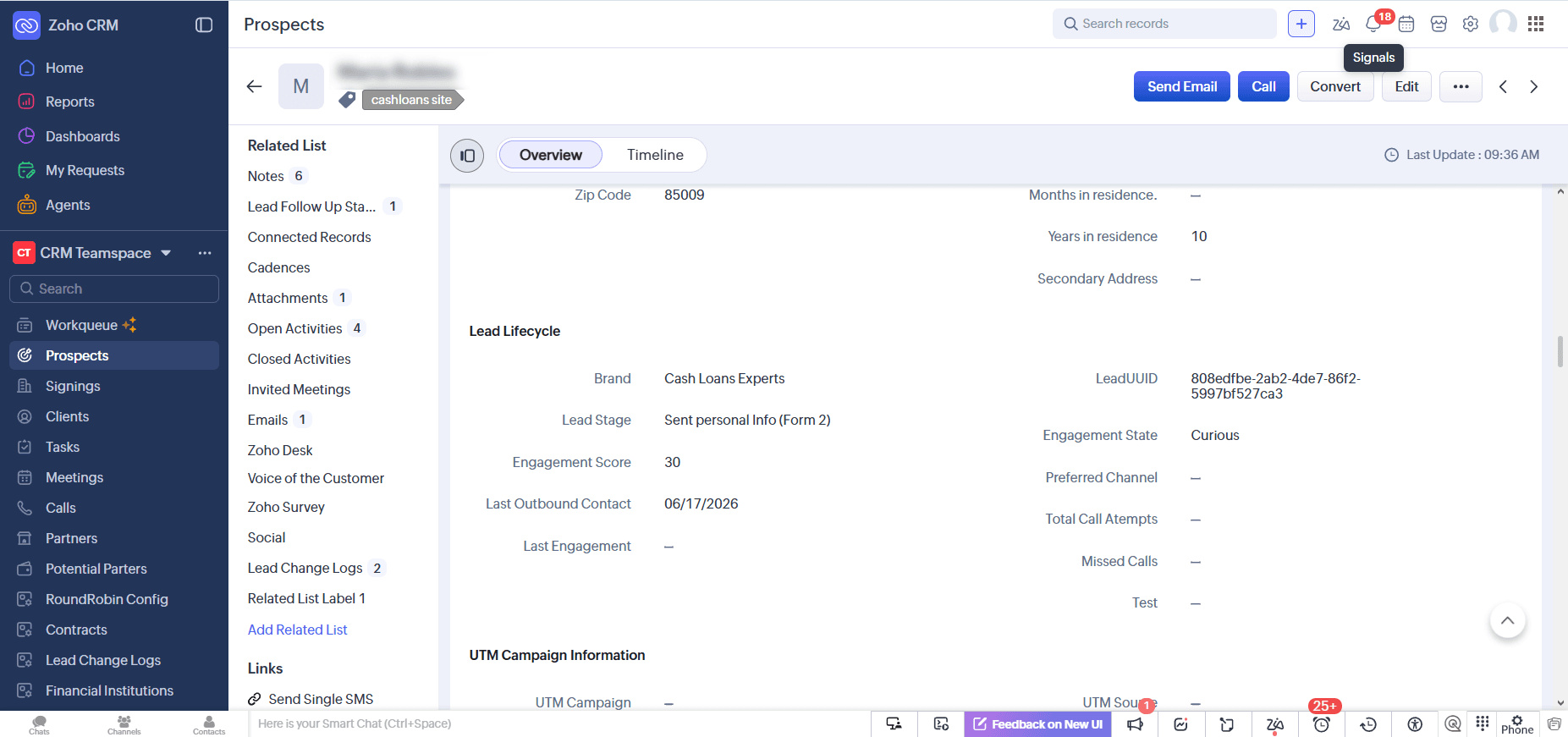Open Contacts in bottom bar

(209, 724)
